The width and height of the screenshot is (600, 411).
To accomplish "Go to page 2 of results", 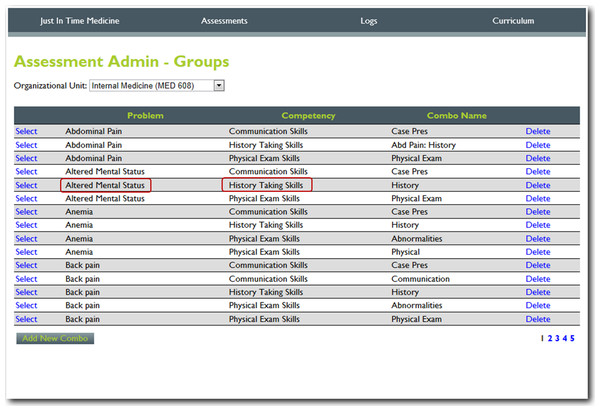I will (x=550, y=338).
